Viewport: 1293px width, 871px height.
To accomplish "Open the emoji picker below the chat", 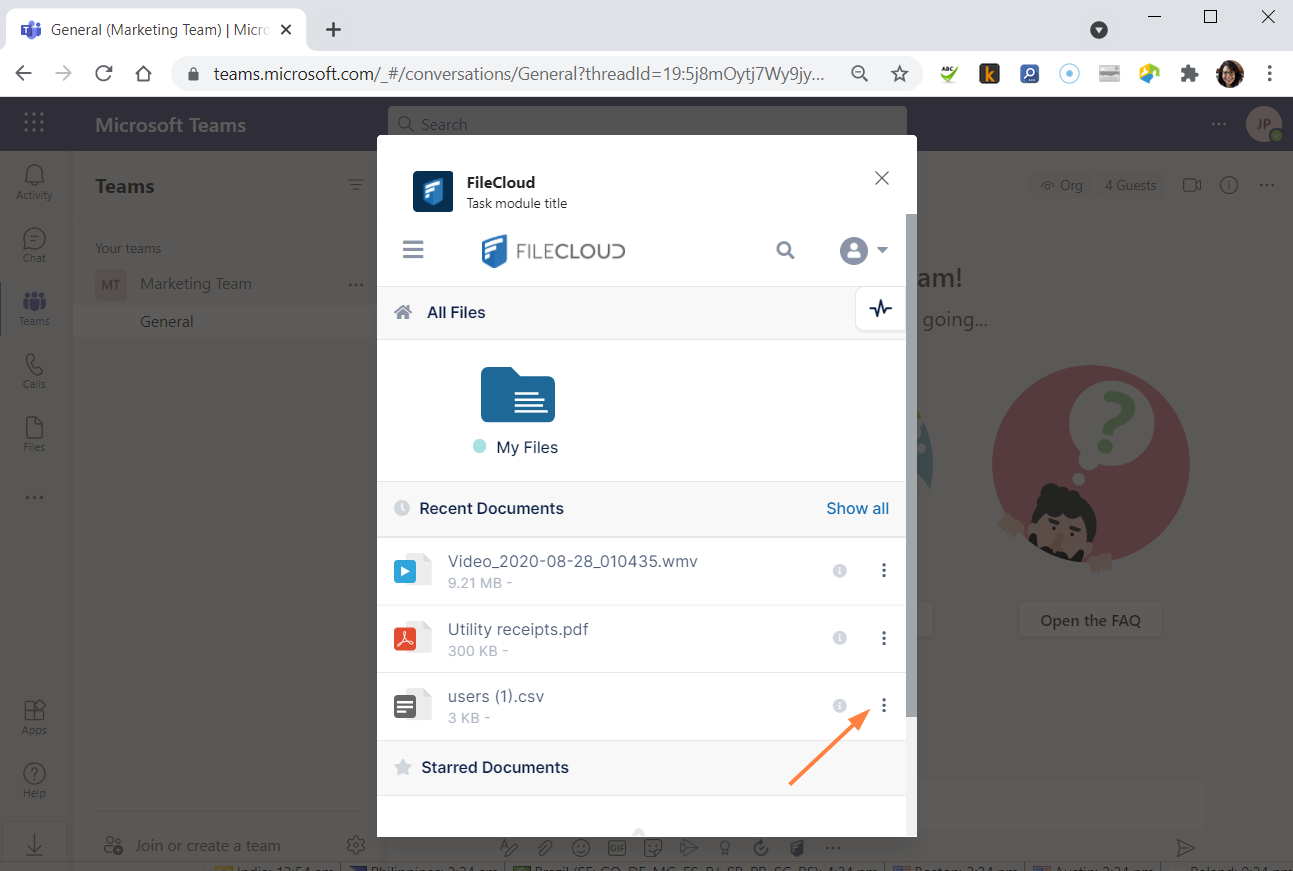I will pos(581,847).
